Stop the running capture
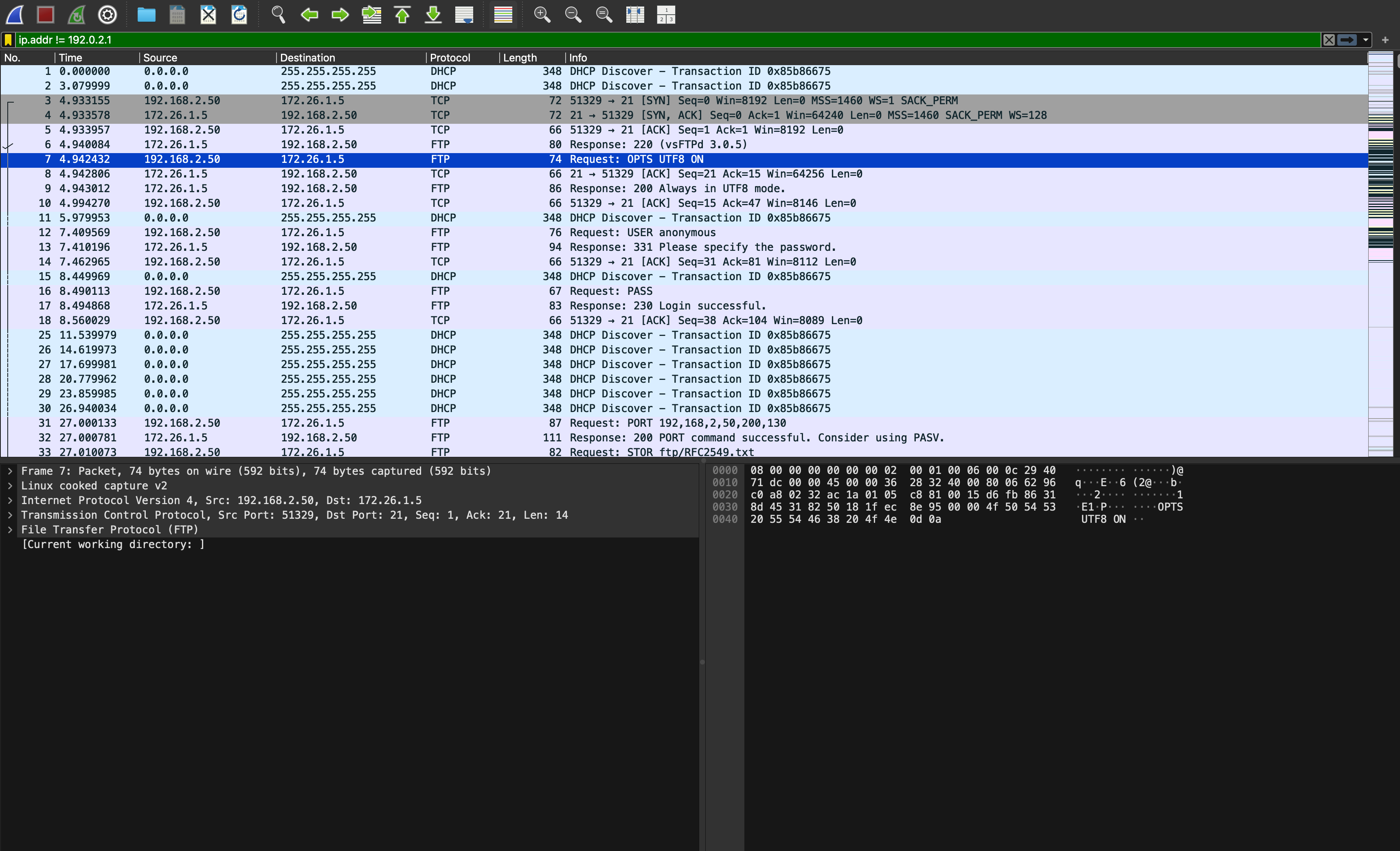This screenshot has height=851, width=1400. (x=46, y=15)
